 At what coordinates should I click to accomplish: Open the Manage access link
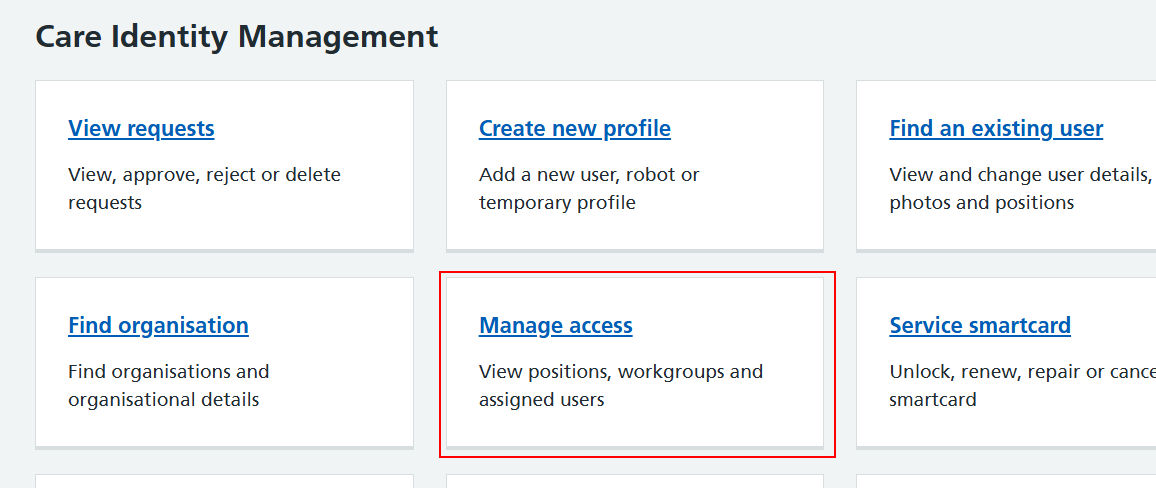(555, 326)
